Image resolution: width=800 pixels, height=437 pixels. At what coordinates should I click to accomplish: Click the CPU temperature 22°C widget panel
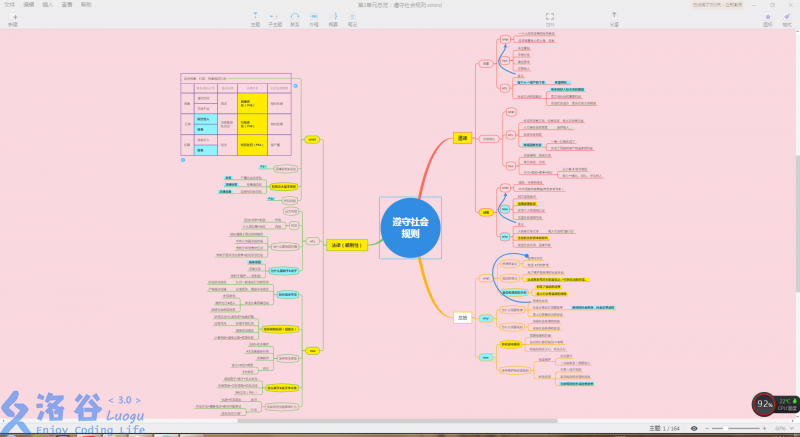(x=786, y=404)
